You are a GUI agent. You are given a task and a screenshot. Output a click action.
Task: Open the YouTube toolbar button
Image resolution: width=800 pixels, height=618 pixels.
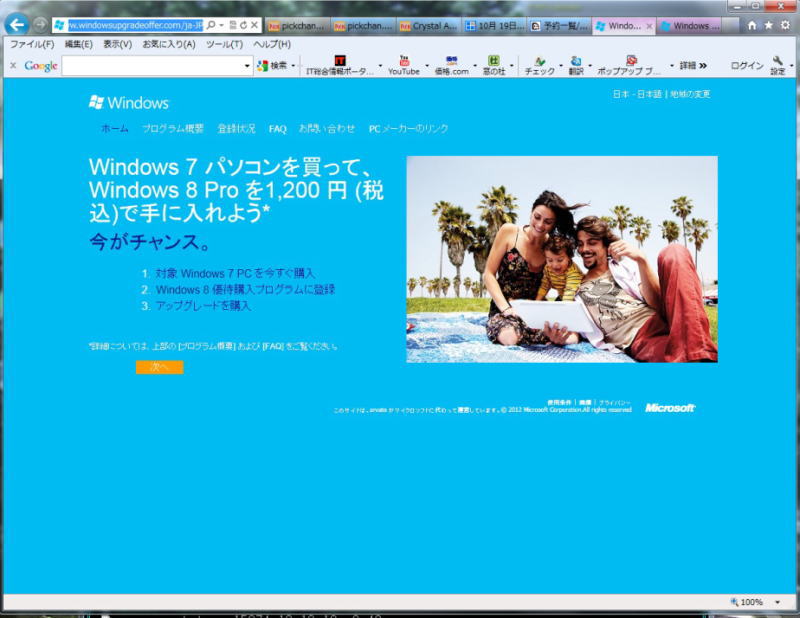point(404,66)
